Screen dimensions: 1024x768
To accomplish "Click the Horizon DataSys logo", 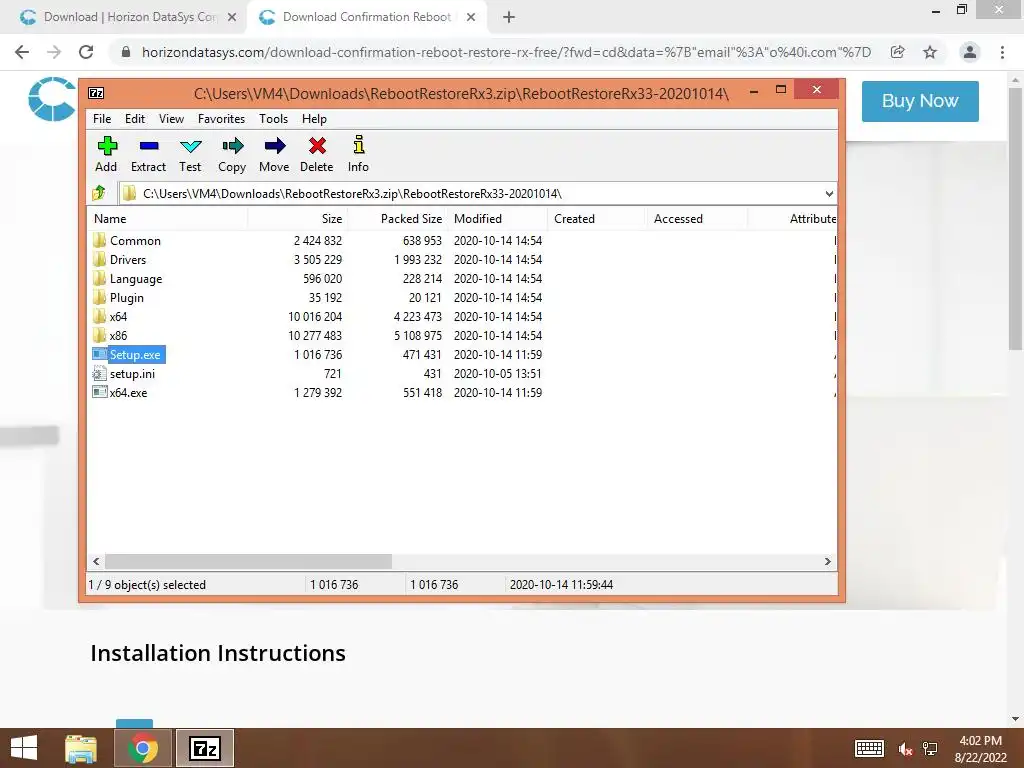I will tap(52, 99).
